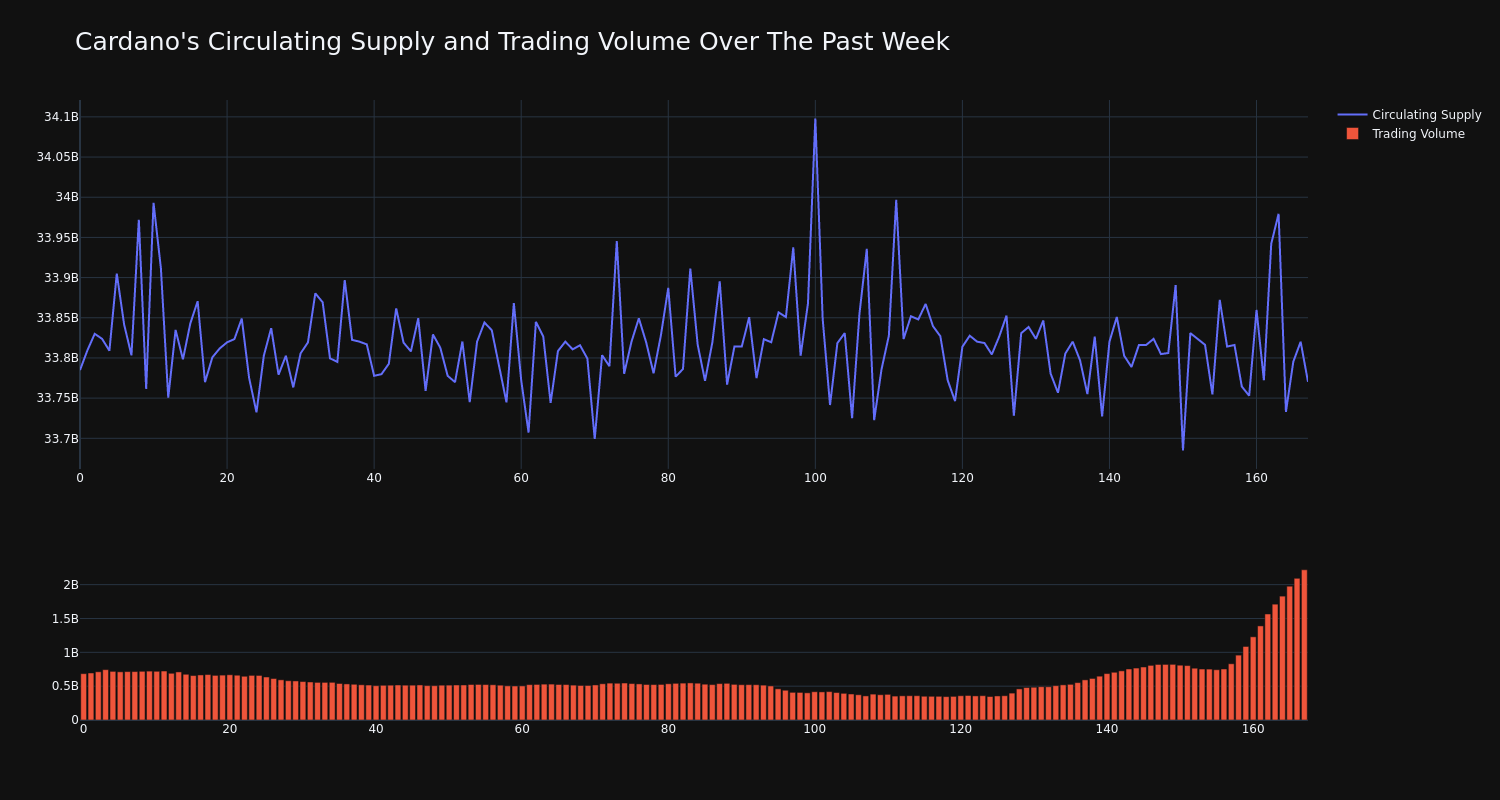Viewport: 1500px width, 800px height.
Task: Click the 34.05B y-axis label
Action: click(57, 157)
